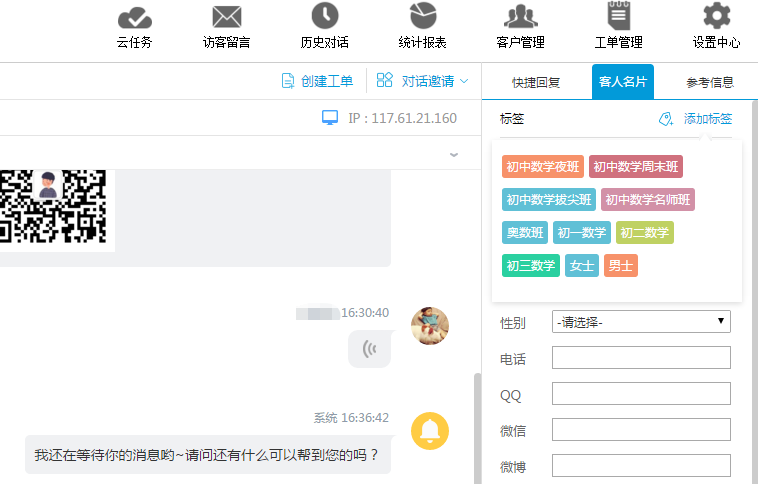Switch to 参考信息 tab
758x484 pixels.
coord(709,82)
